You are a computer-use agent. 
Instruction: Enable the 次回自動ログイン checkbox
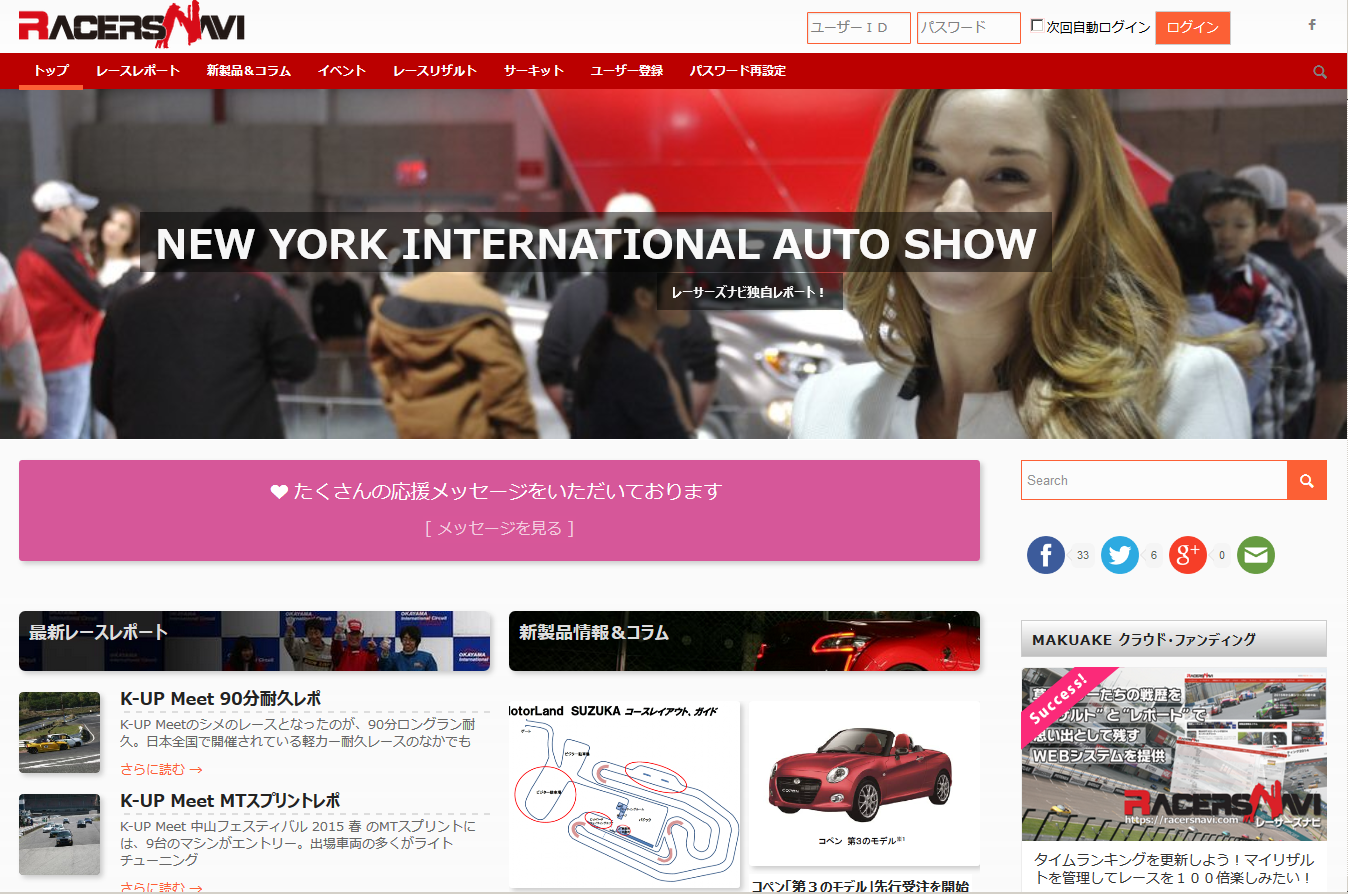[x=1037, y=26]
